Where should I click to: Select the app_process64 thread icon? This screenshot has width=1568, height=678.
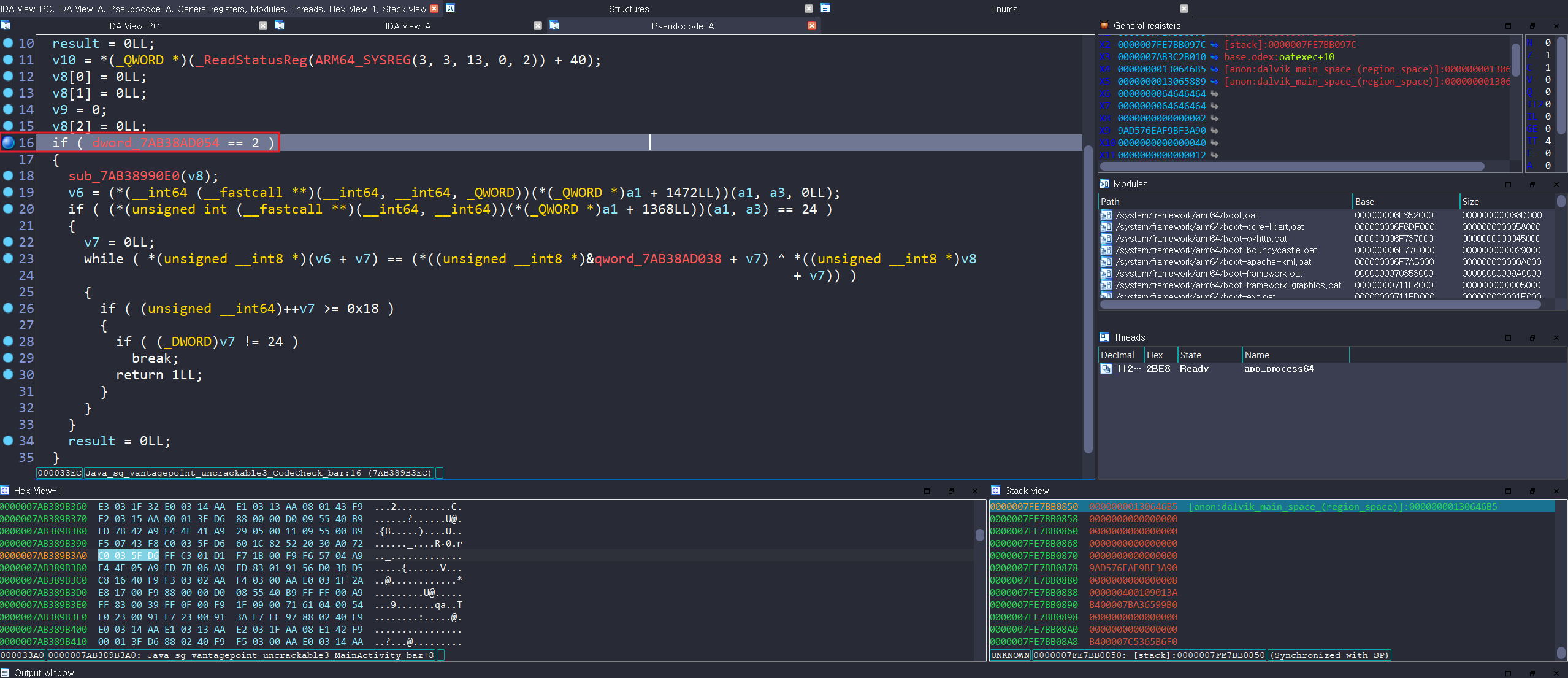point(1106,369)
